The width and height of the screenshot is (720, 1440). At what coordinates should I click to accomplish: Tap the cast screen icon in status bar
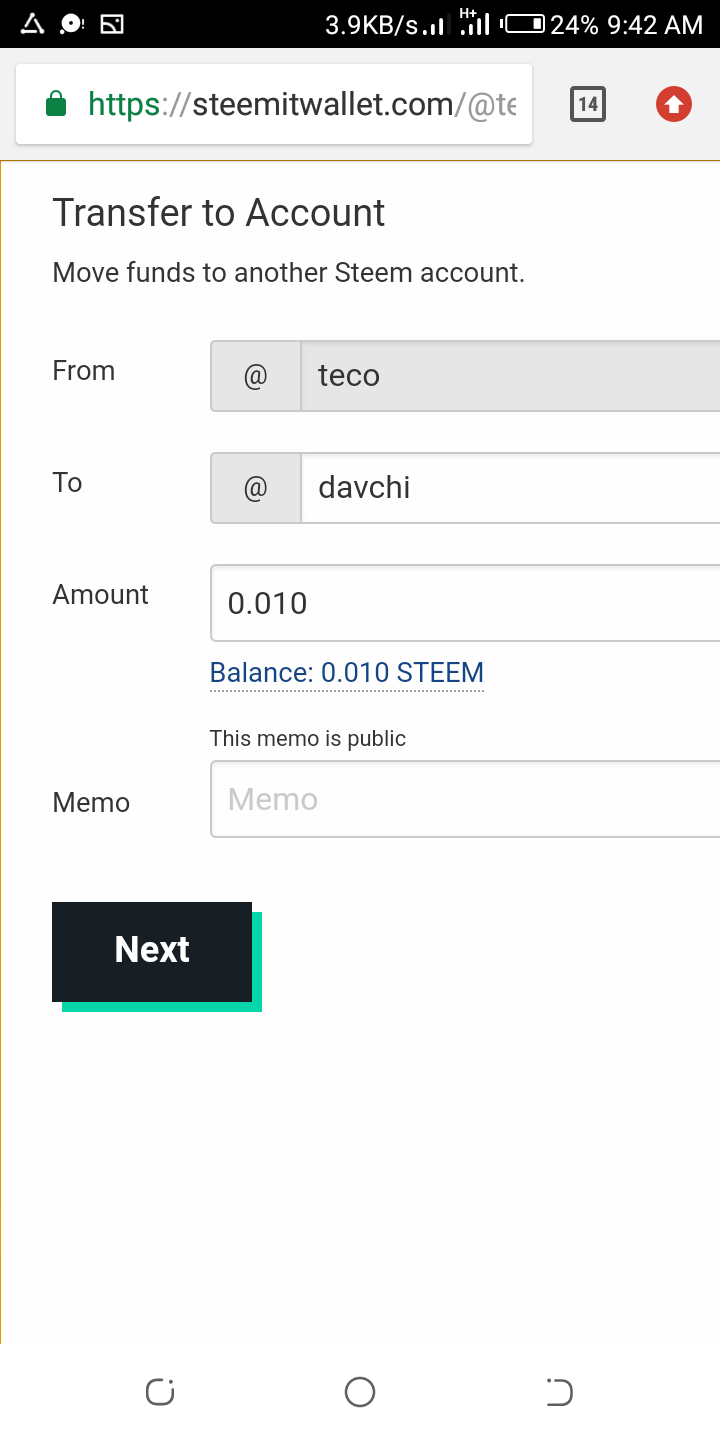coord(112,24)
